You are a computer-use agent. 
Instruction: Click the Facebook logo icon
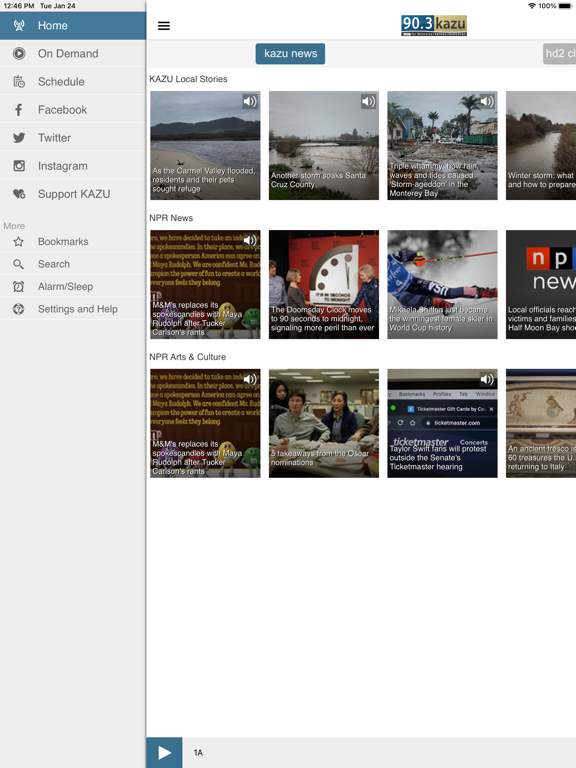pos(19,110)
